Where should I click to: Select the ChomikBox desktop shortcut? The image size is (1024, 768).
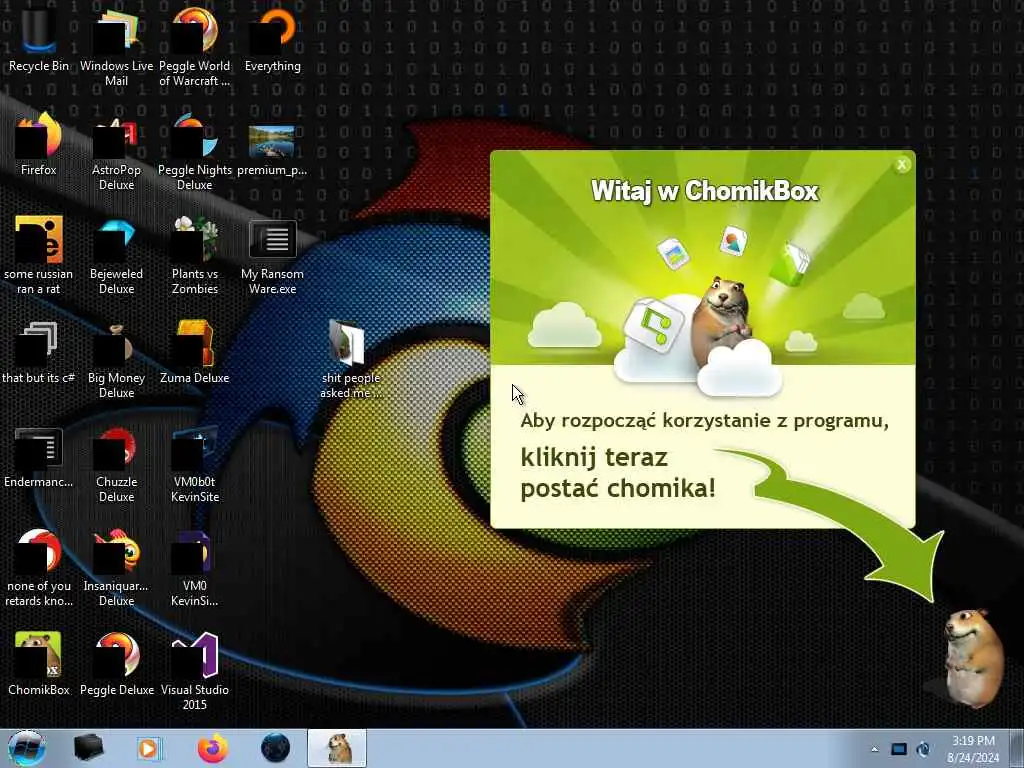[x=39, y=664]
